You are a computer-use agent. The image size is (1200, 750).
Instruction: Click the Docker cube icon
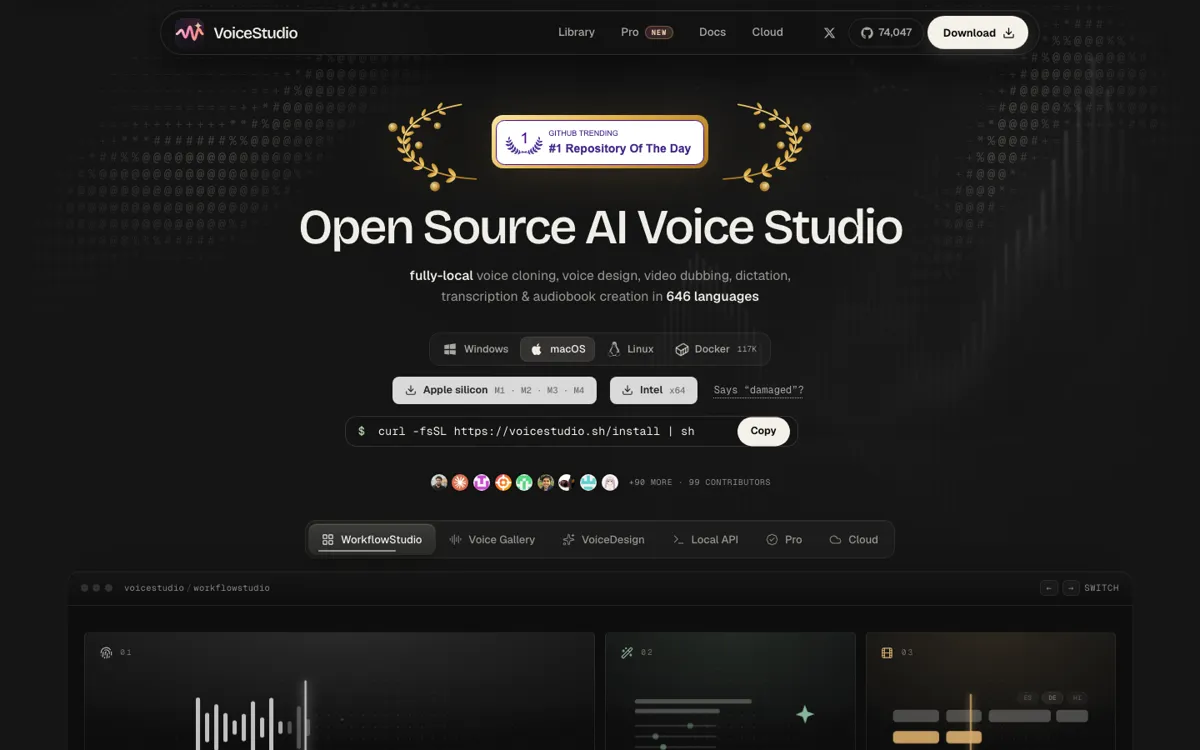click(x=682, y=349)
